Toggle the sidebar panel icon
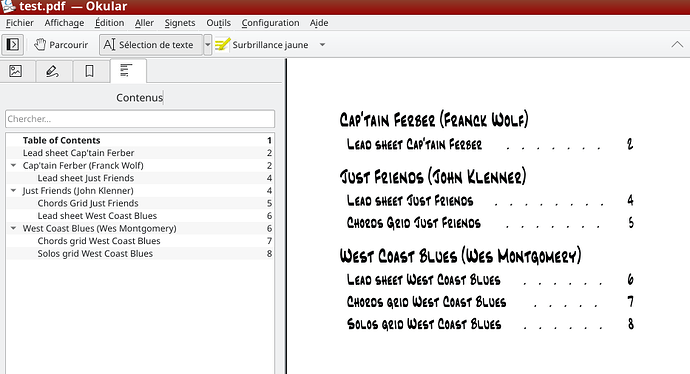Screen dimensions: 690x374 click(x=12, y=44)
